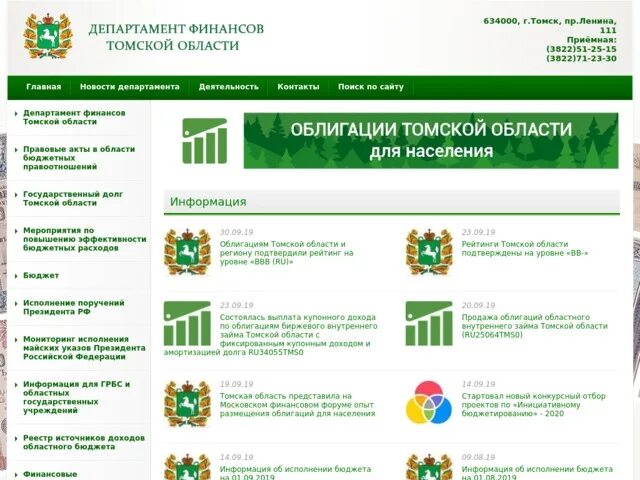
Task: Open Информация об исполнении бюджета на 01.08.2019
Action: click(537, 473)
